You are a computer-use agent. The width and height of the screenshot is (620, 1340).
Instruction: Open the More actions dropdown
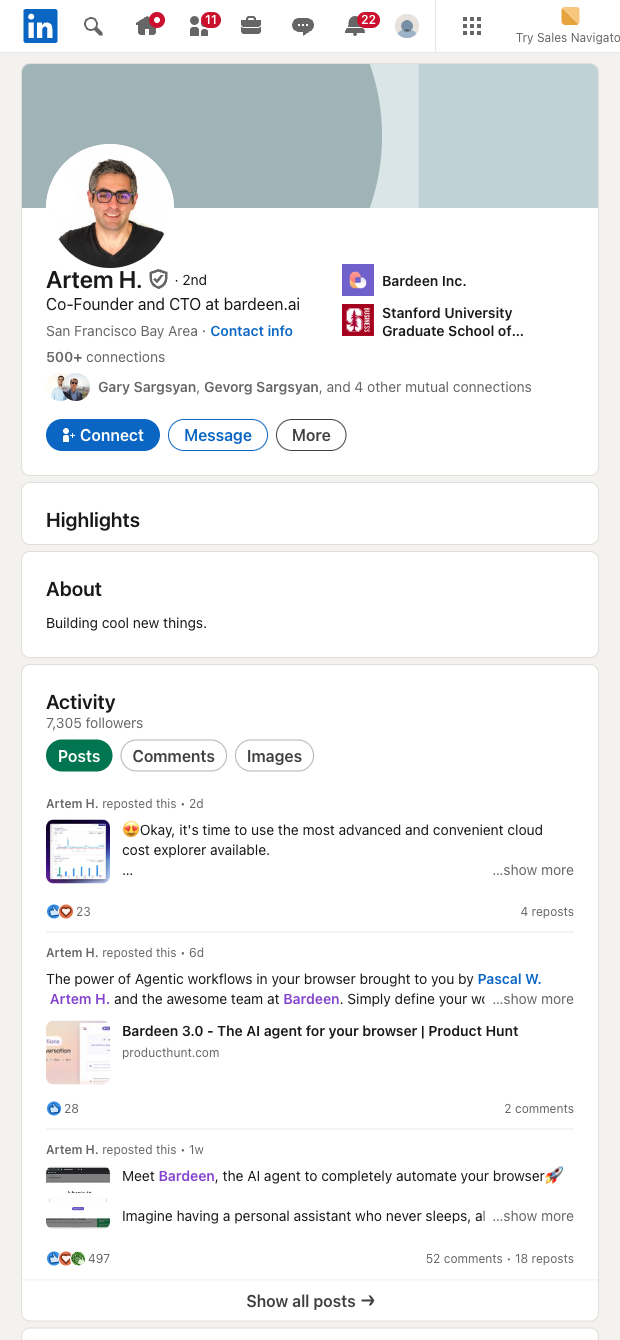coord(311,435)
